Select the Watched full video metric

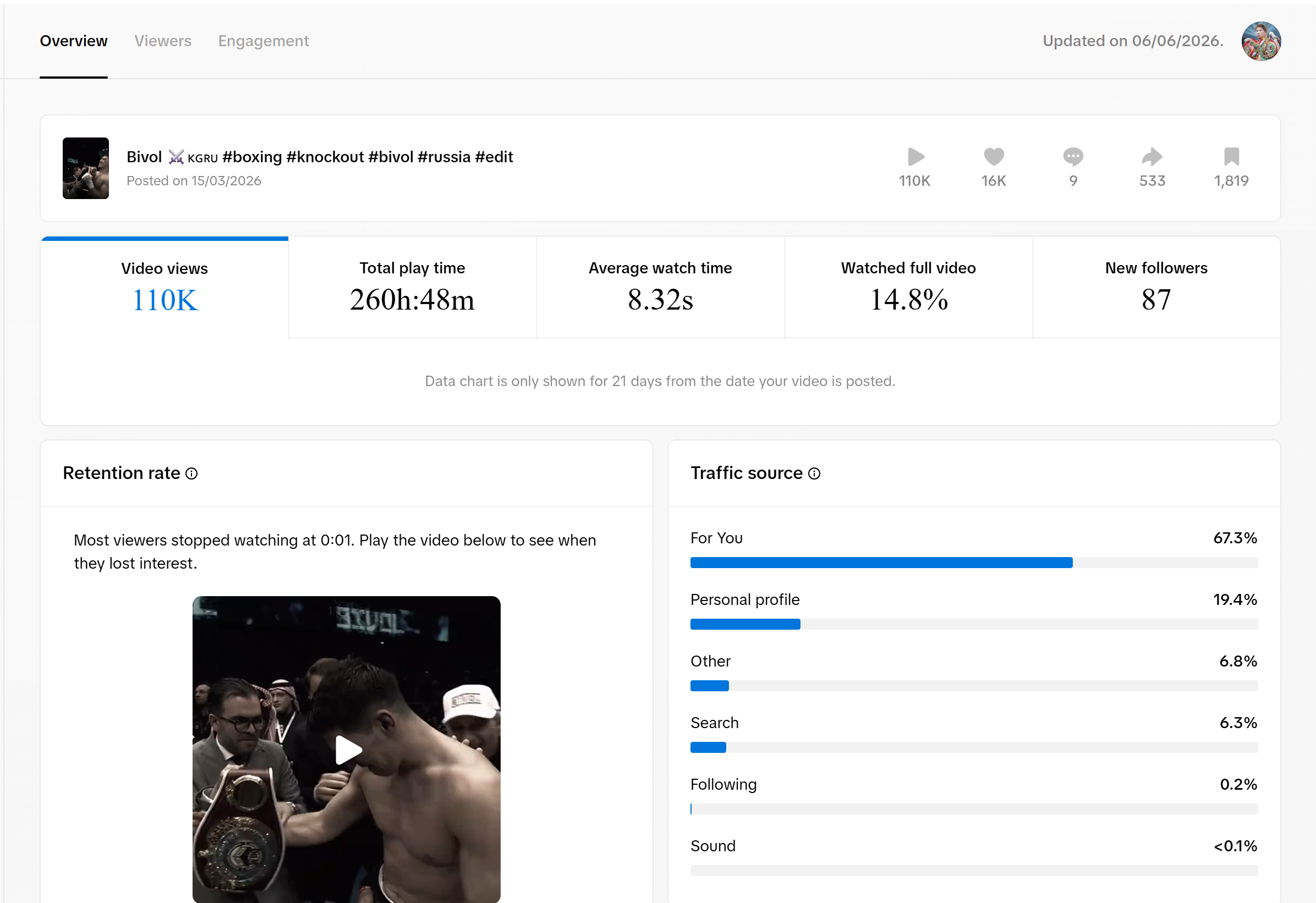tap(908, 288)
